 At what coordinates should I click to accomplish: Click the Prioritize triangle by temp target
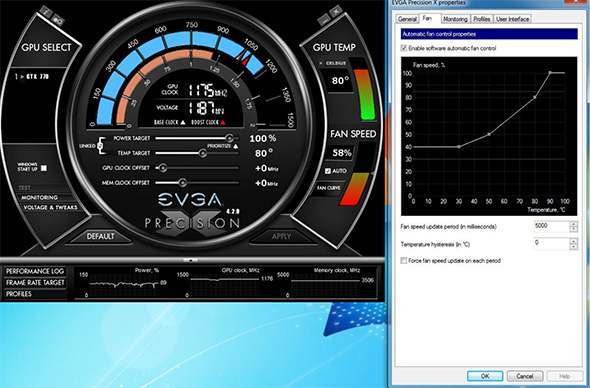coord(236,146)
